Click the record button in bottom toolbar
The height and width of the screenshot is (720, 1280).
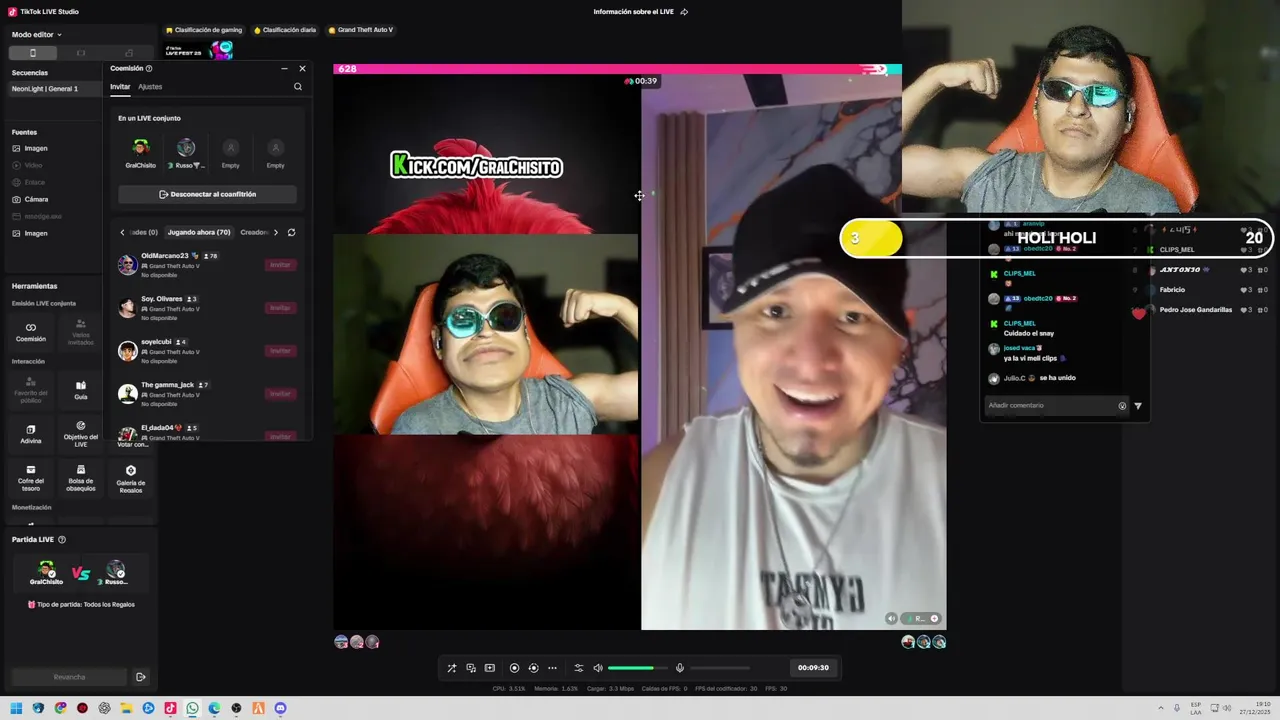tap(514, 668)
